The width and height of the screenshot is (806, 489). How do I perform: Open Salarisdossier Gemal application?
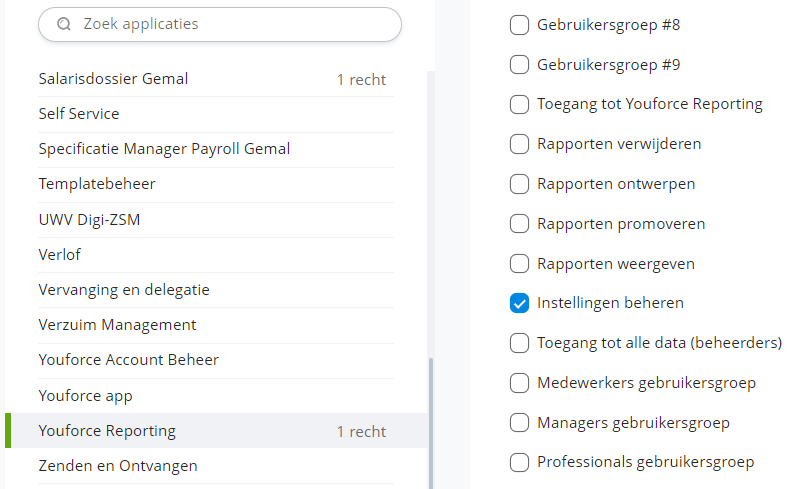pyautogui.click(x=113, y=79)
